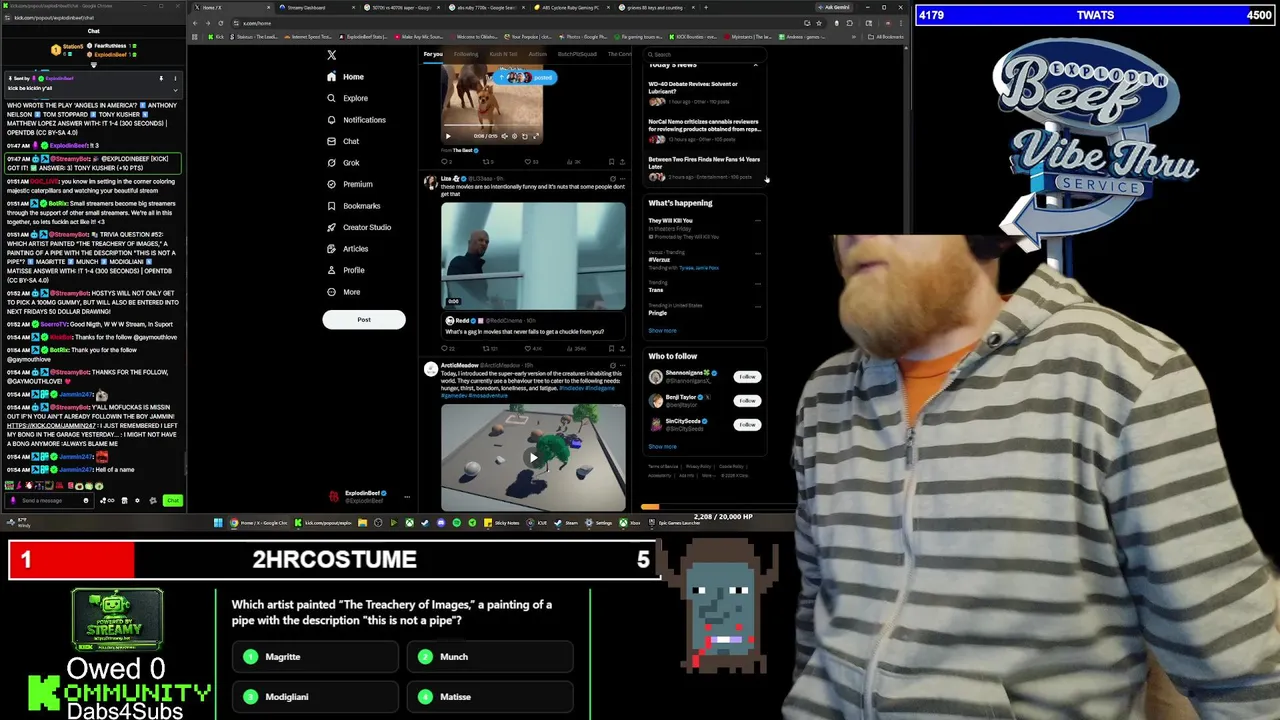Play the dog video in feed

click(x=448, y=136)
